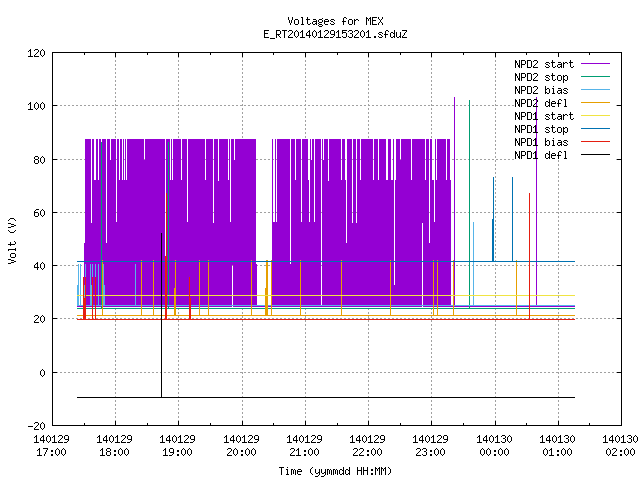Click the y-axis tick value 80
Screen dimensions: 640x480
coord(39,160)
